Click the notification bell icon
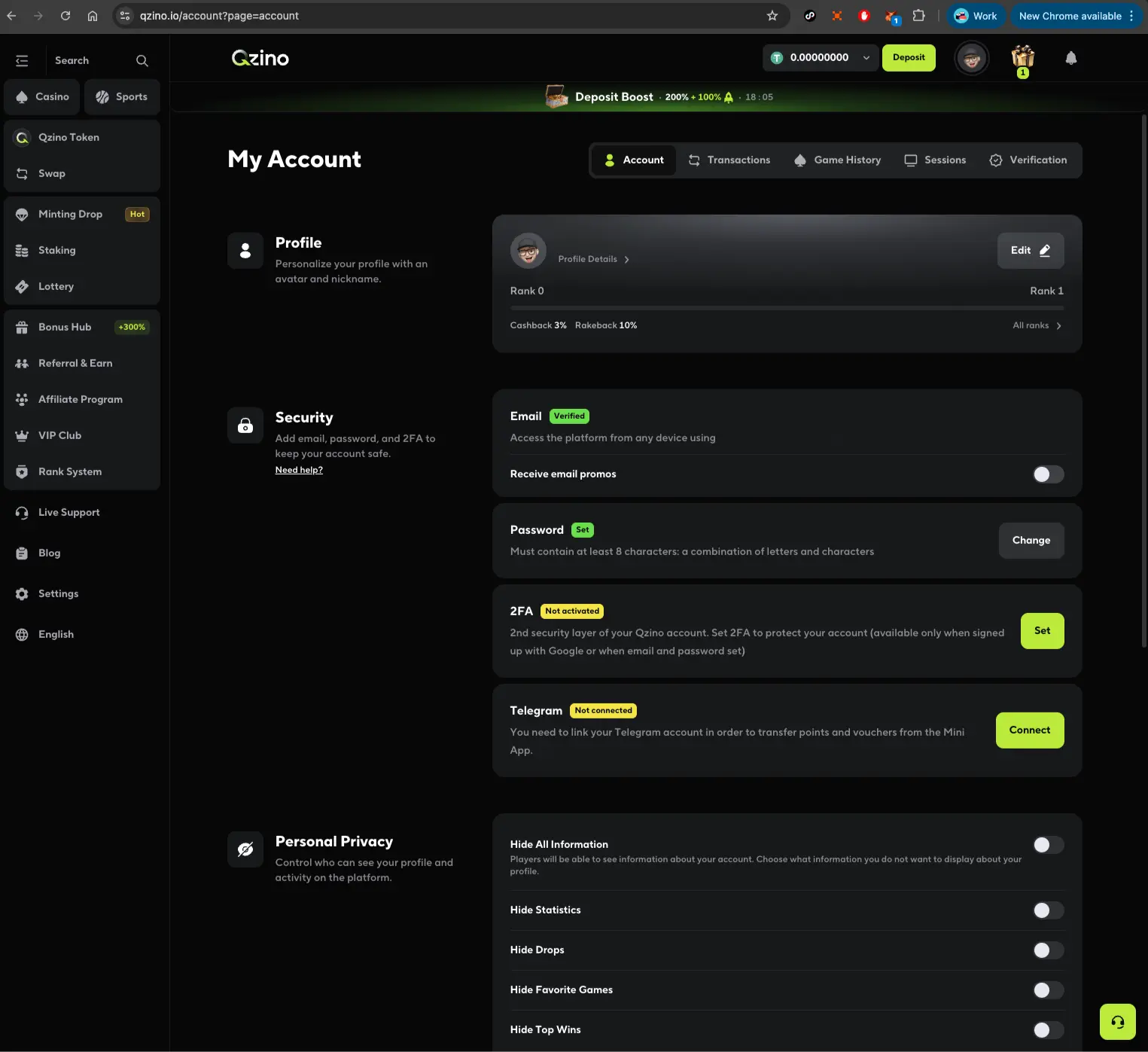 coord(1071,58)
